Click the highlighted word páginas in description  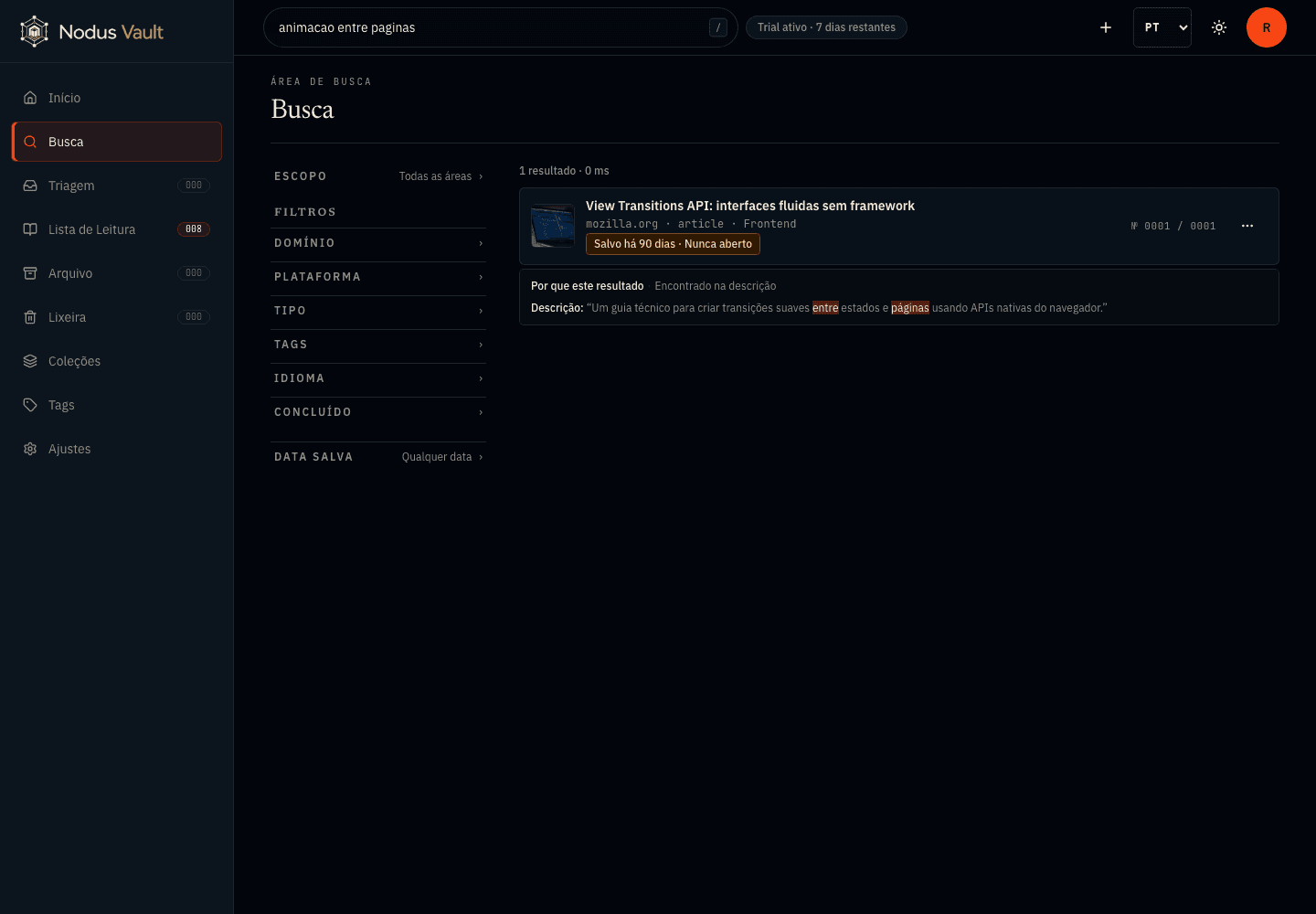[910, 308]
